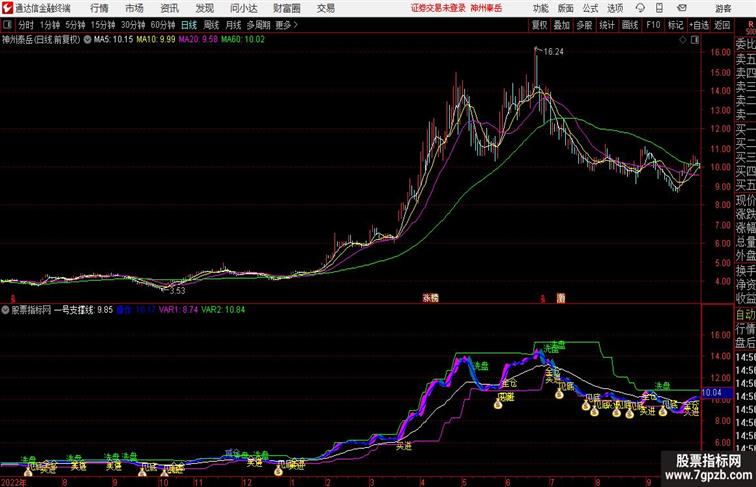Select the 月线 monthly period tab
The height and width of the screenshot is (487, 756).
click(233, 25)
